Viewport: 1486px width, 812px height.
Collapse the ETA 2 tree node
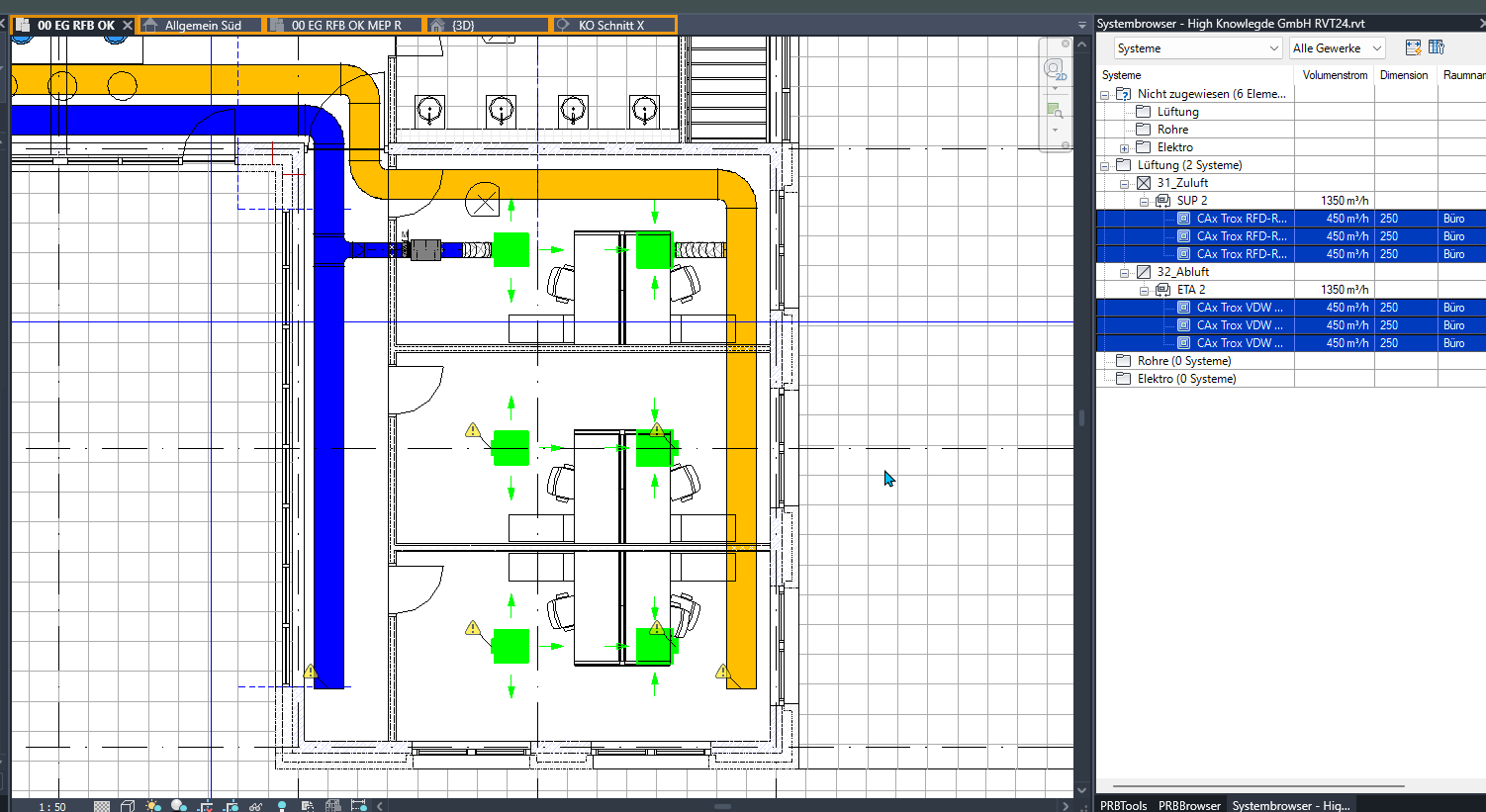tap(1145, 291)
